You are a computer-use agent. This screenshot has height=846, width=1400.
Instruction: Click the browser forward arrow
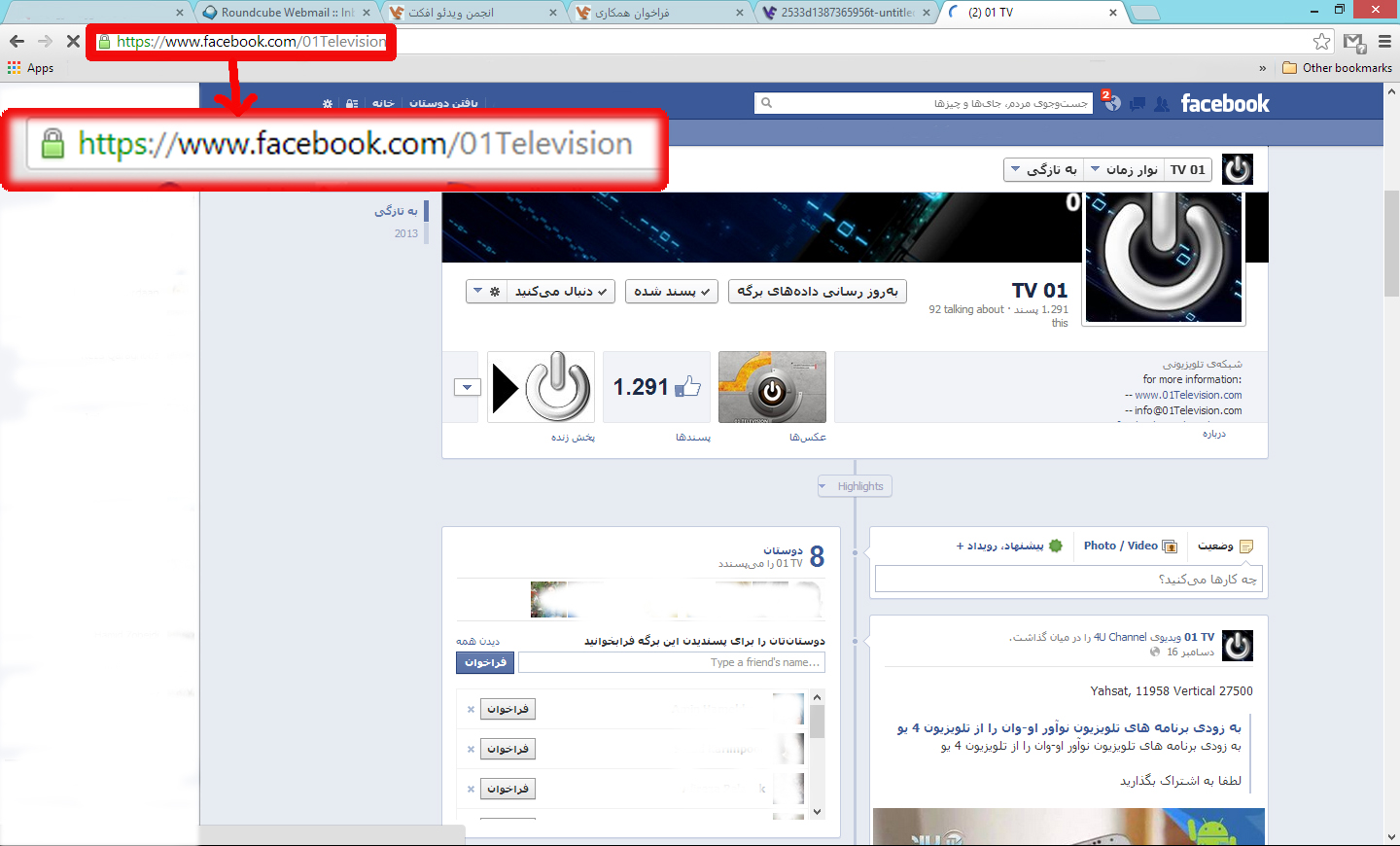45,42
